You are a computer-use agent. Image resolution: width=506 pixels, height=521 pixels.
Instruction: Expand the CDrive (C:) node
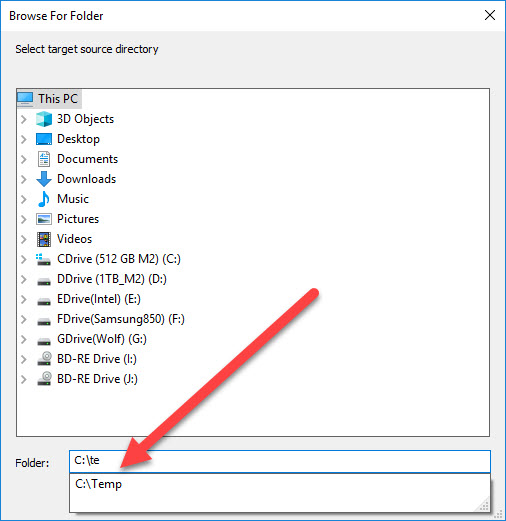[x=24, y=259]
